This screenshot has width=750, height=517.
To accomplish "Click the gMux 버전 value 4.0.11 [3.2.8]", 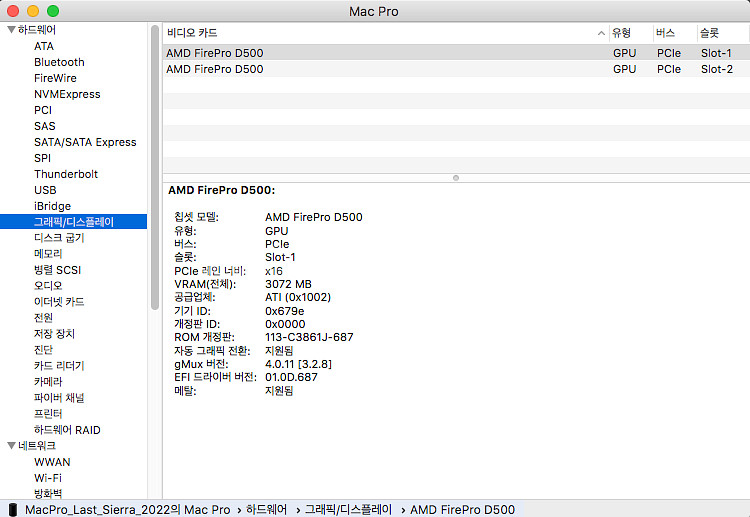I will click(x=298, y=364).
